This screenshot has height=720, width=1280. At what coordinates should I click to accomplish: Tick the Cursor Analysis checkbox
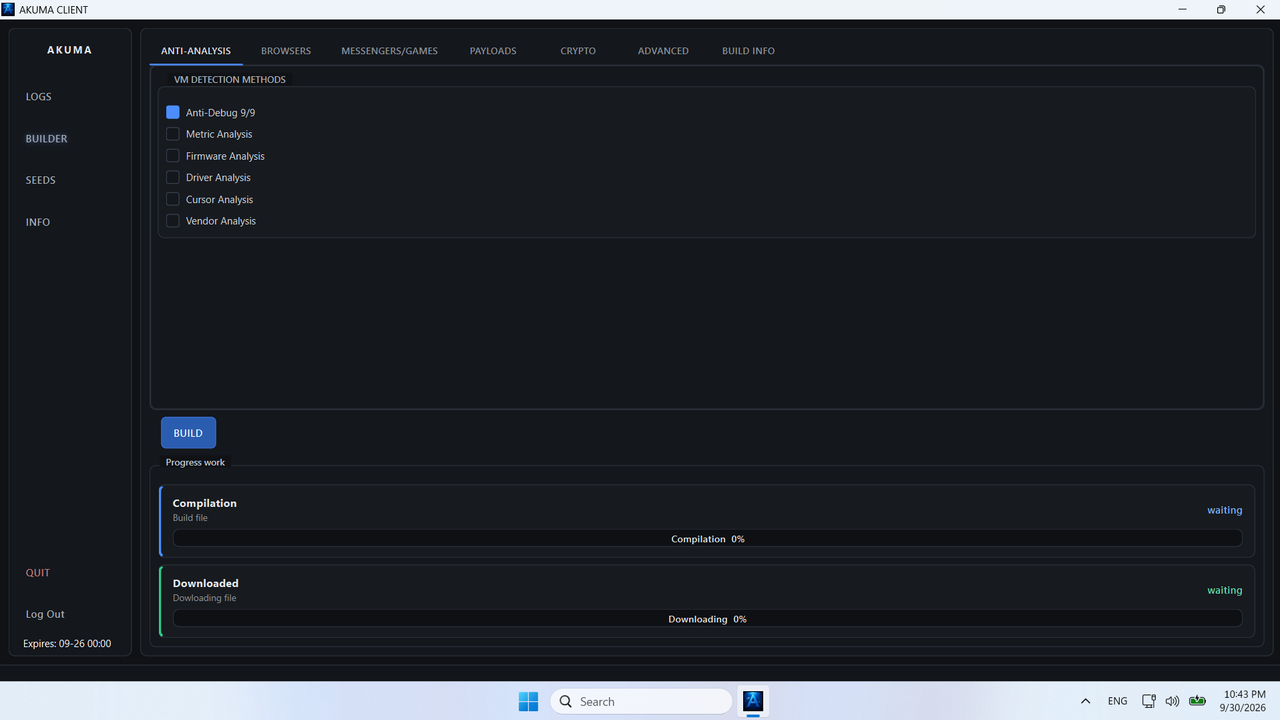tap(173, 199)
